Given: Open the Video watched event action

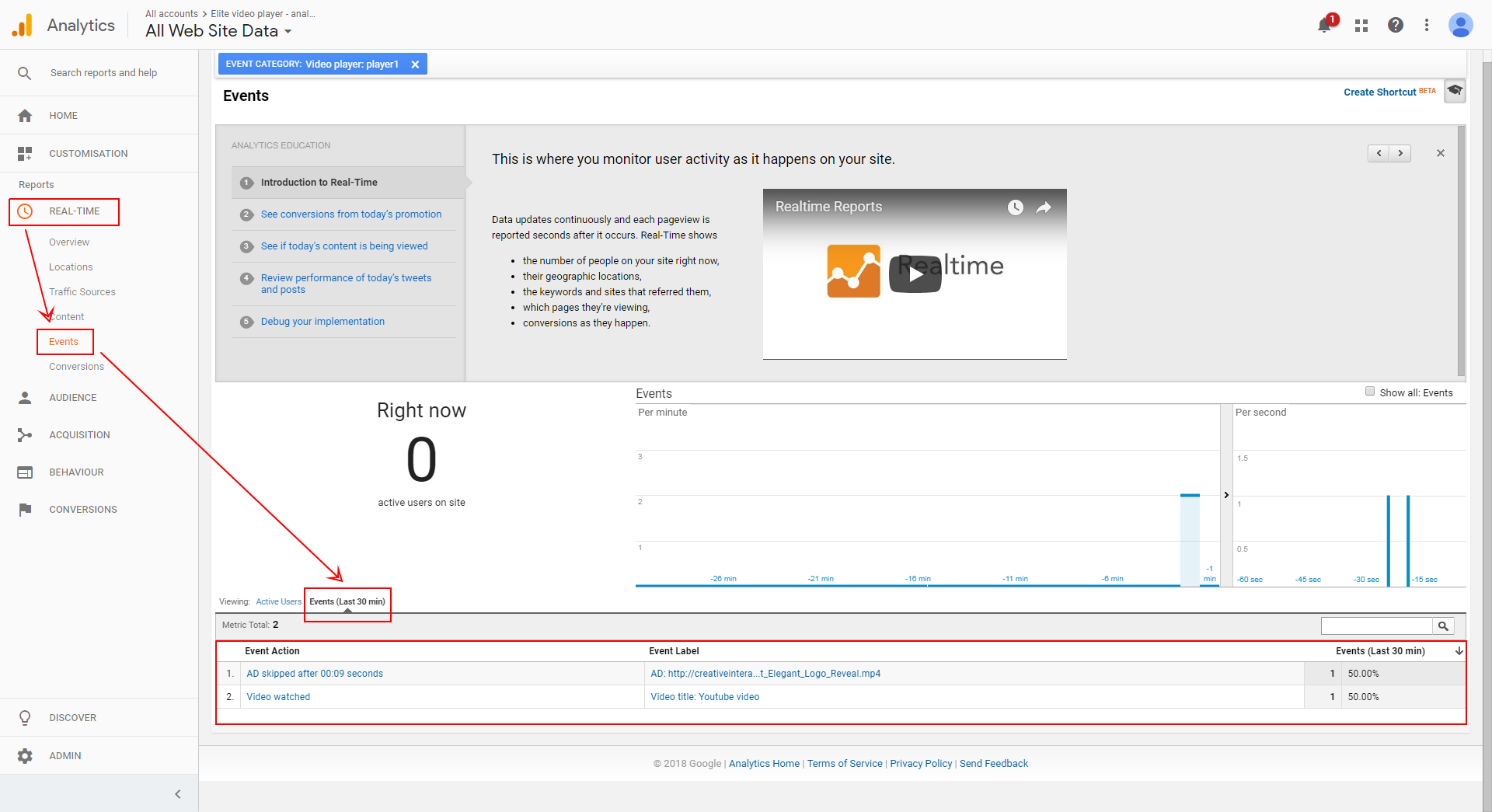Looking at the screenshot, I should [278, 697].
